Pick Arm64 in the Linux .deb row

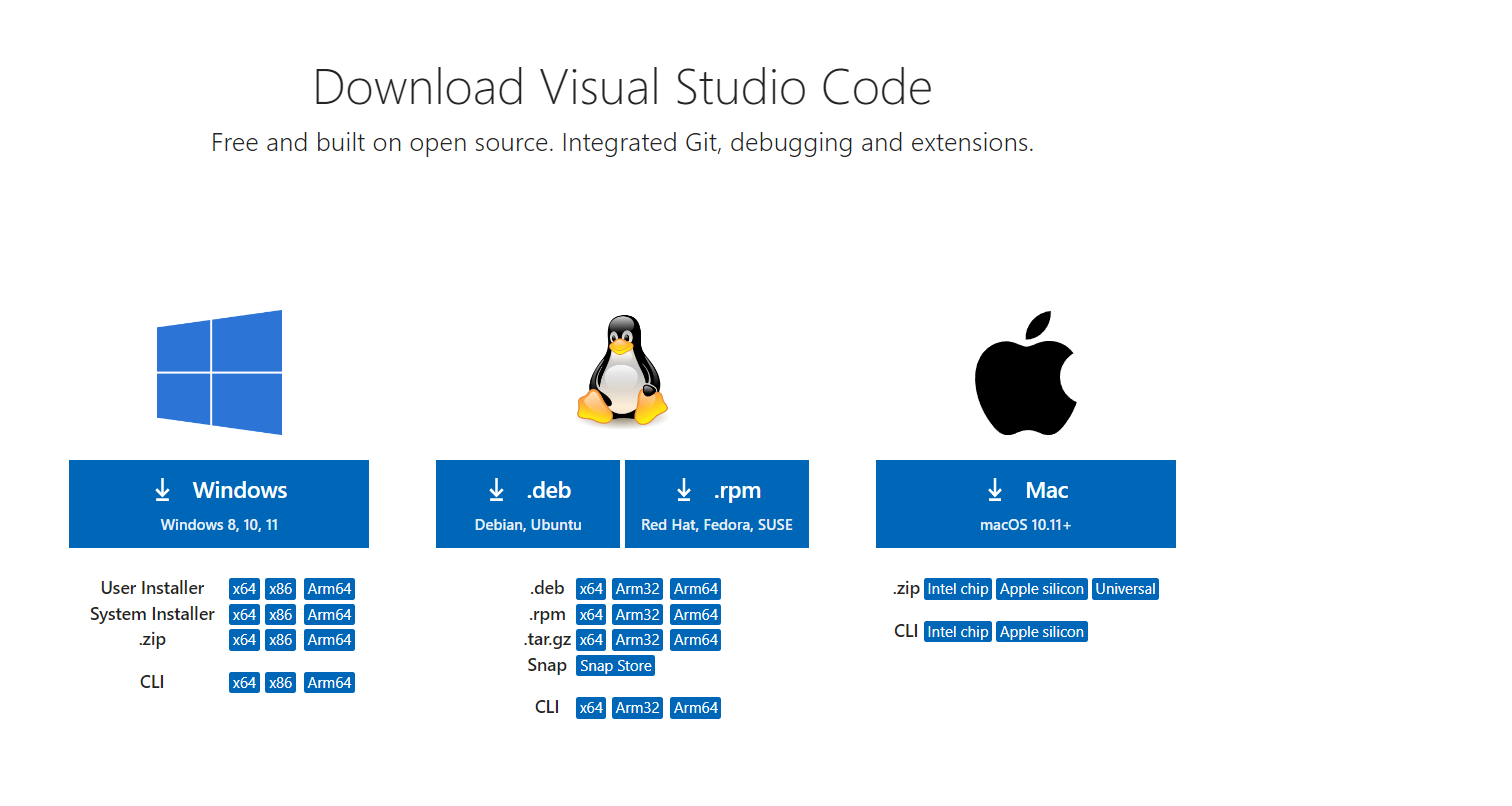click(696, 589)
